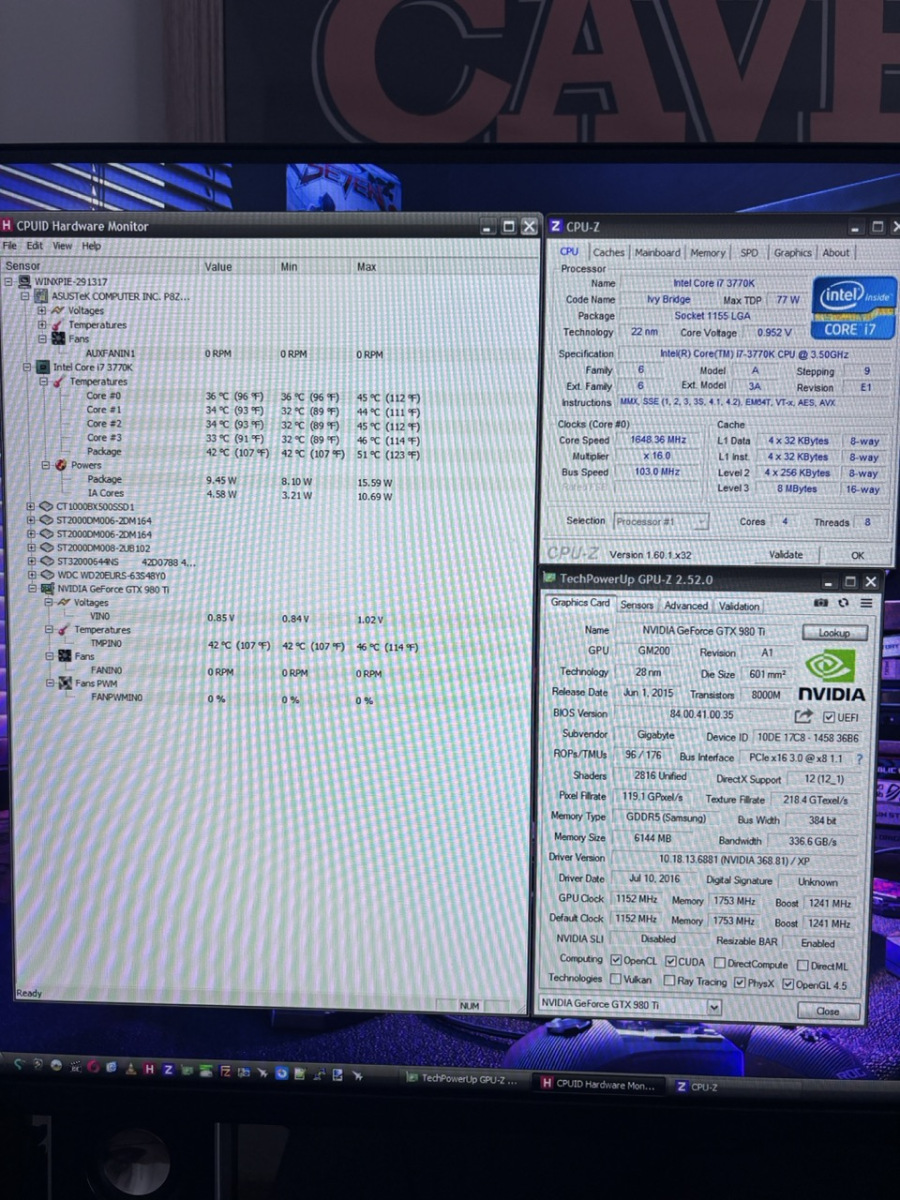
Task: Open the View menu in Hardware Monitor
Action: [62, 246]
